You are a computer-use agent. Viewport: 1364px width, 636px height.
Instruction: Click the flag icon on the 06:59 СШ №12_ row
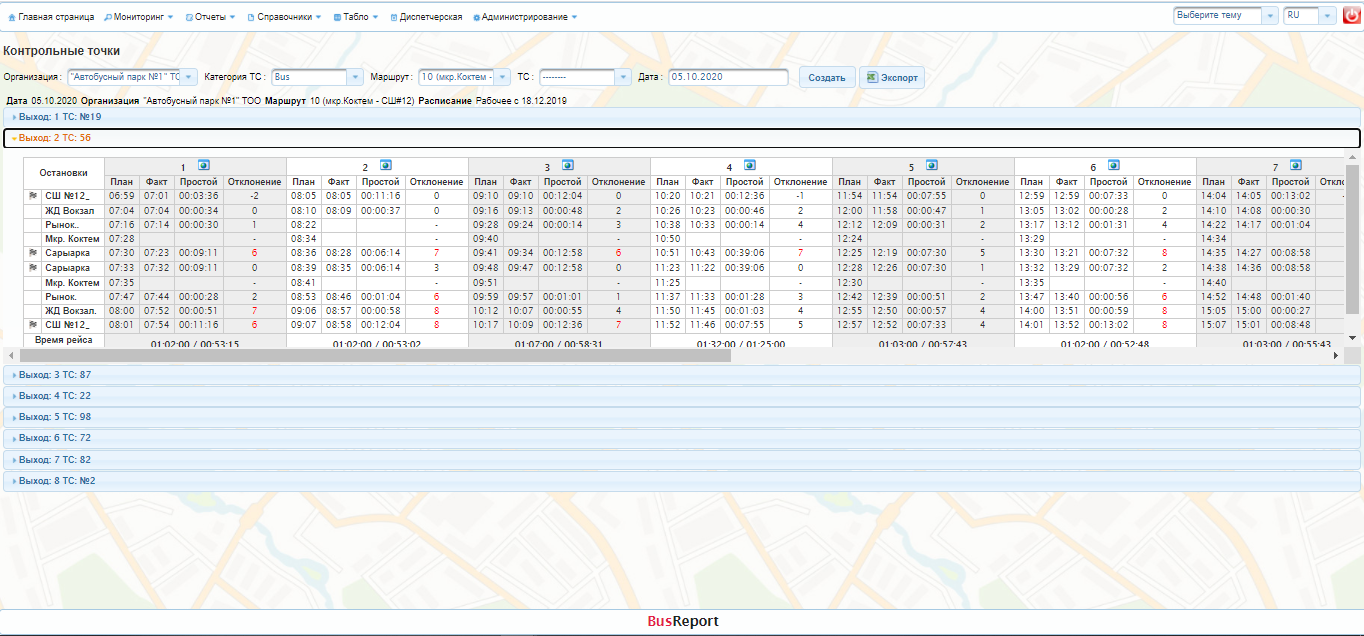pyautogui.click(x=34, y=196)
